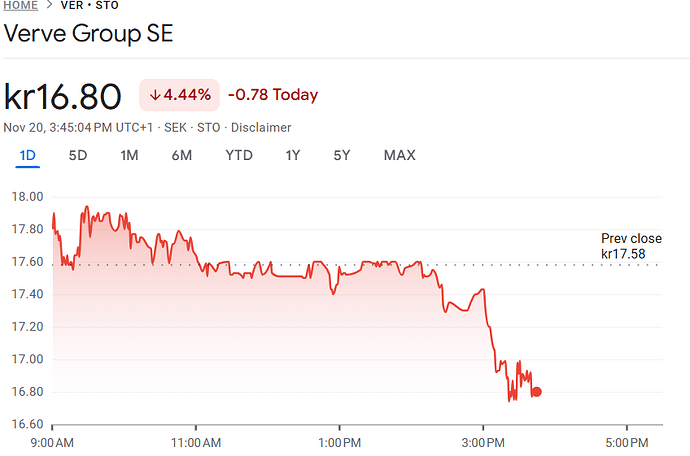This screenshot has height=456, width=690.
Task: Select the 6M range tab
Action: [x=181, y=155]
